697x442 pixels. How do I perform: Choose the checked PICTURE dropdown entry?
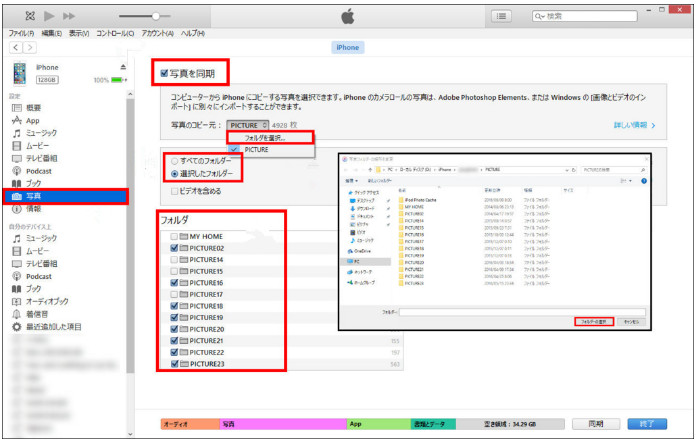pos(271,150)
